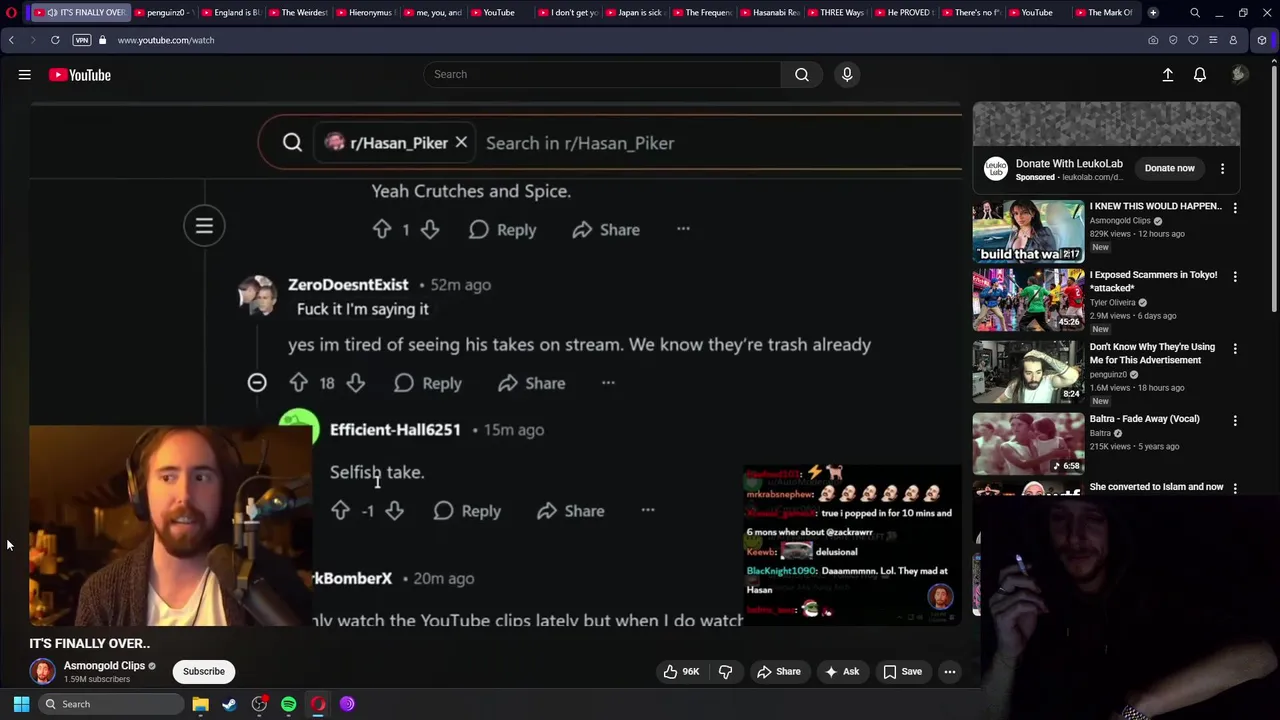Open Baltra - Fade Away (Vocal) title
1280x720 pixels.
pyautogui.click(x=1144, y=419)
